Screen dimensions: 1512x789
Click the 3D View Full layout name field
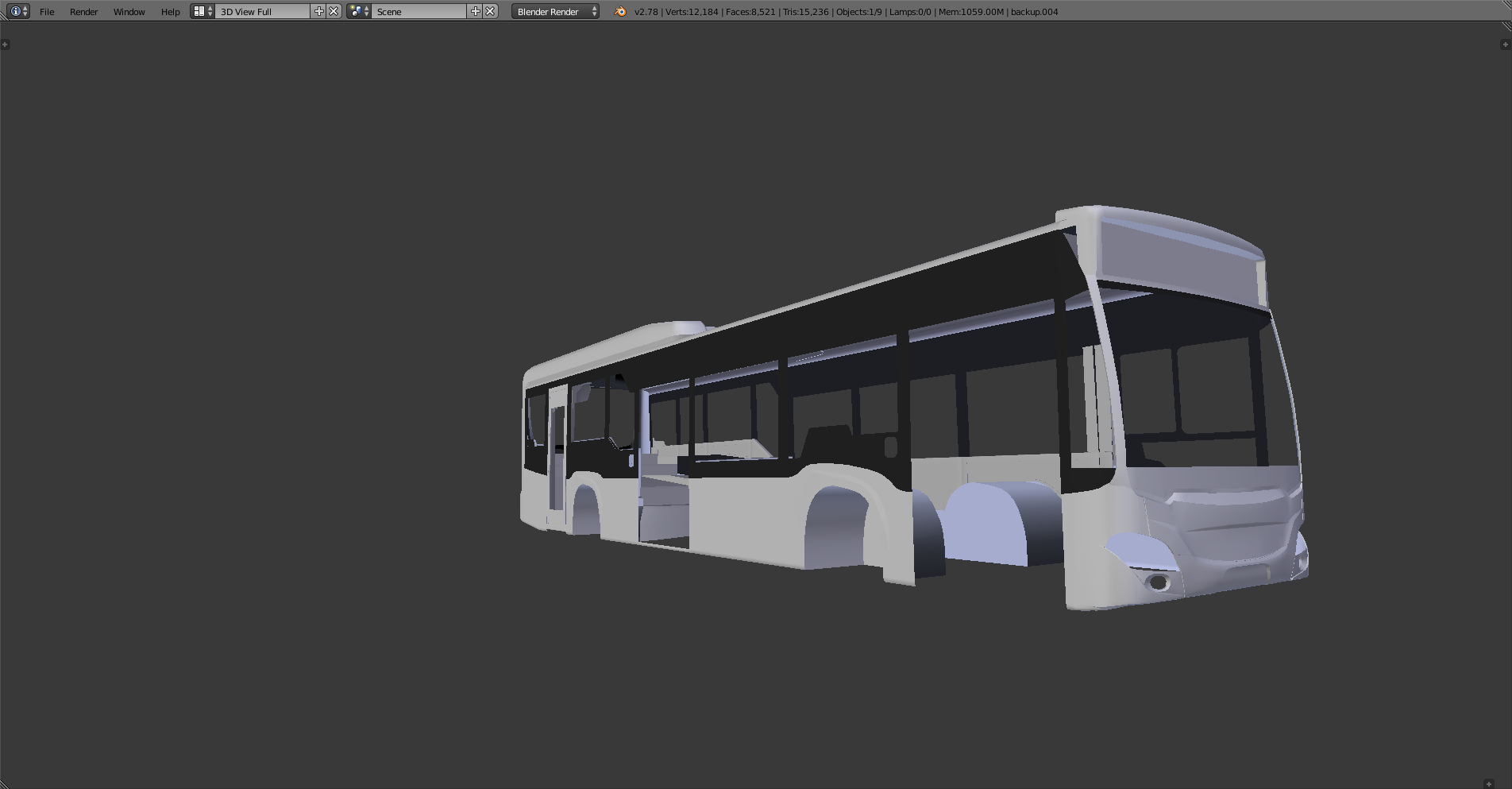coord(262,12)
